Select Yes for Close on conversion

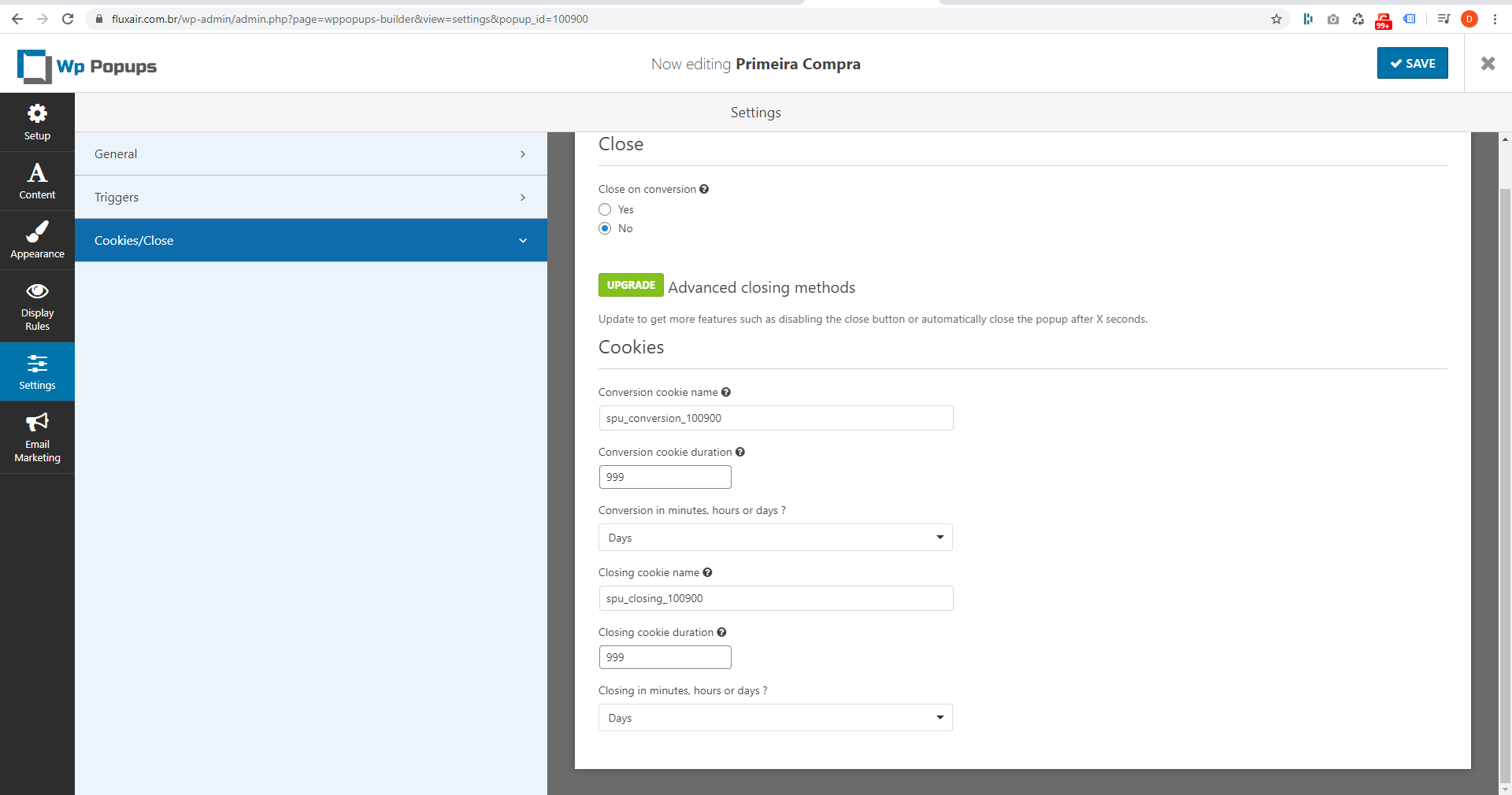point(605,209)
